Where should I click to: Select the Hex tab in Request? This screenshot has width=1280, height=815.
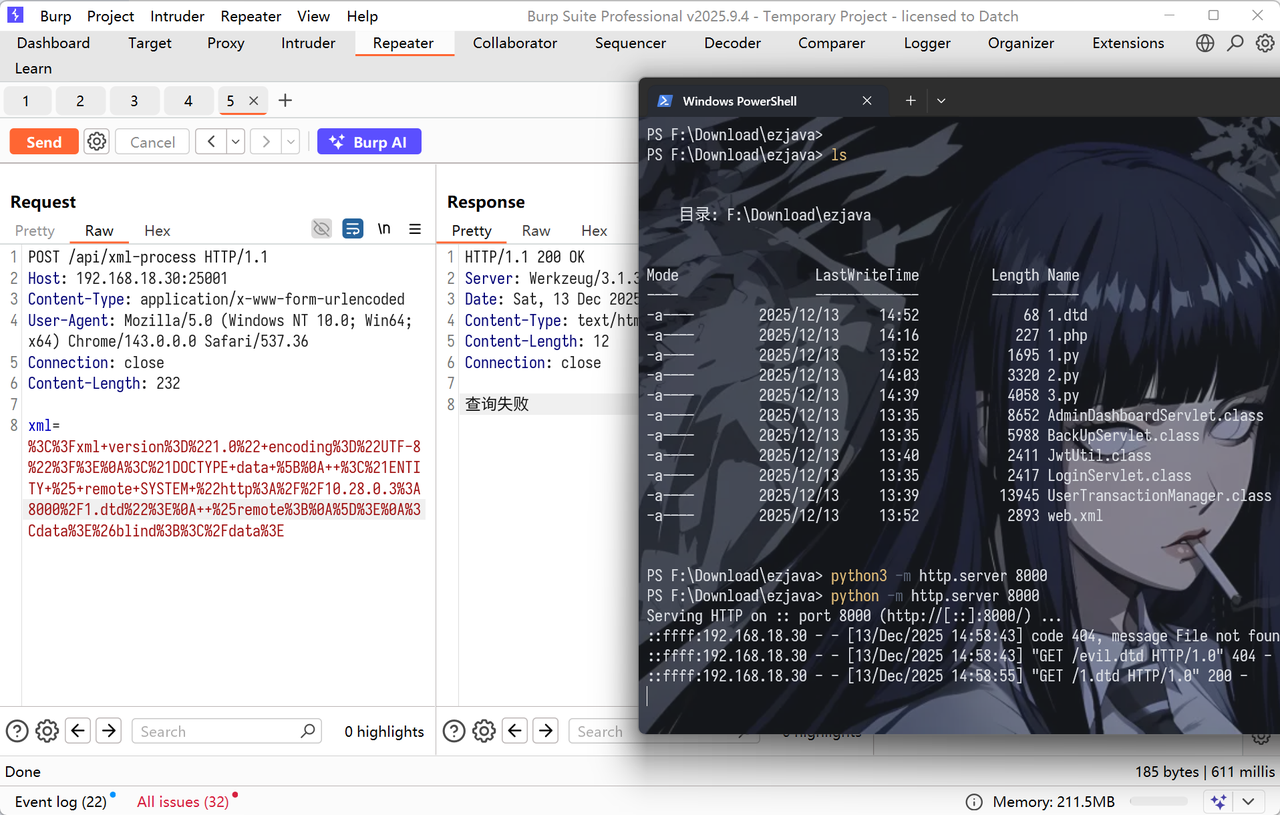coord(157,230)
